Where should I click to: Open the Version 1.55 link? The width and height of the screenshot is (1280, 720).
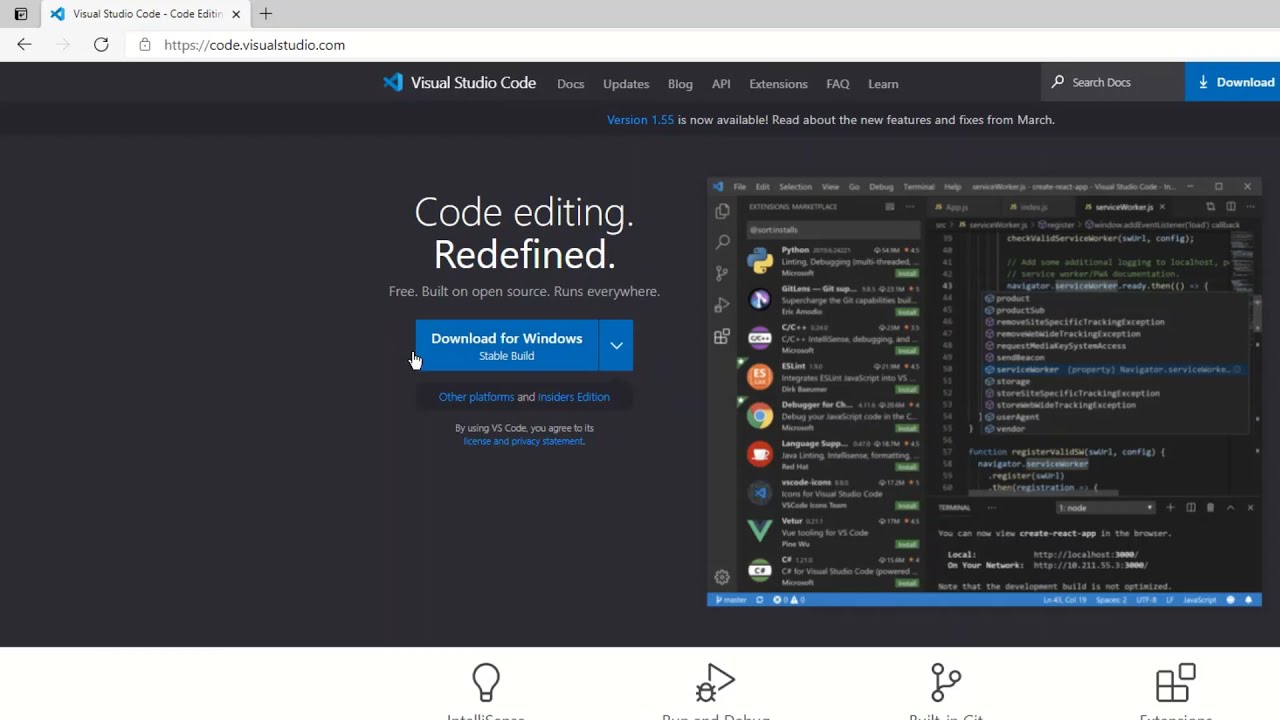coord(640,120)
